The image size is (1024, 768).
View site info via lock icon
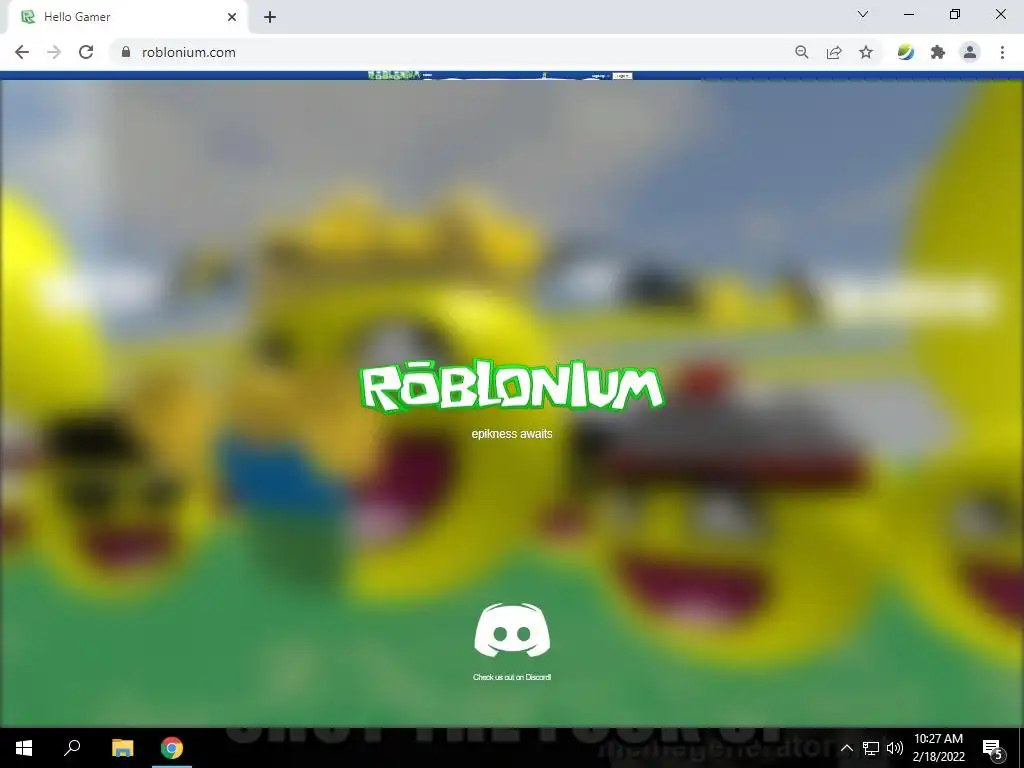point(126,52)
